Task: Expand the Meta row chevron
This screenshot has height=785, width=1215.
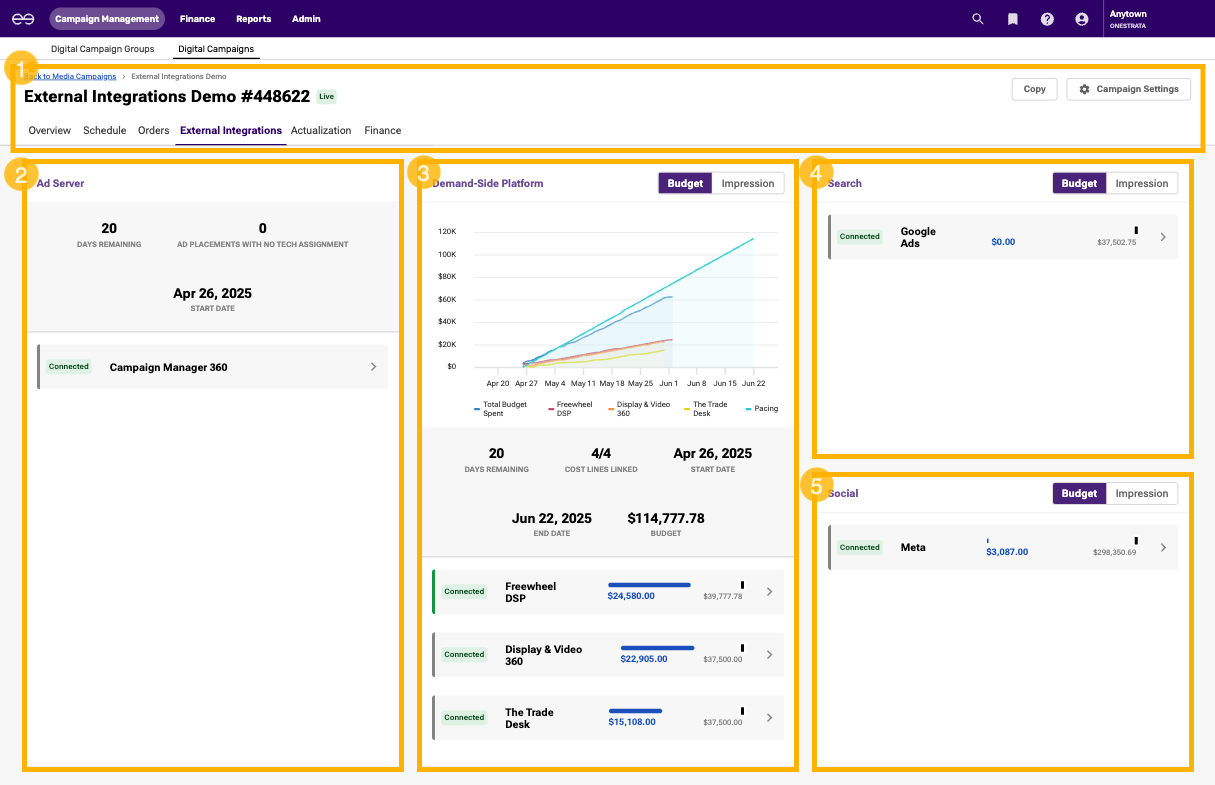Action: [1162, 548]
